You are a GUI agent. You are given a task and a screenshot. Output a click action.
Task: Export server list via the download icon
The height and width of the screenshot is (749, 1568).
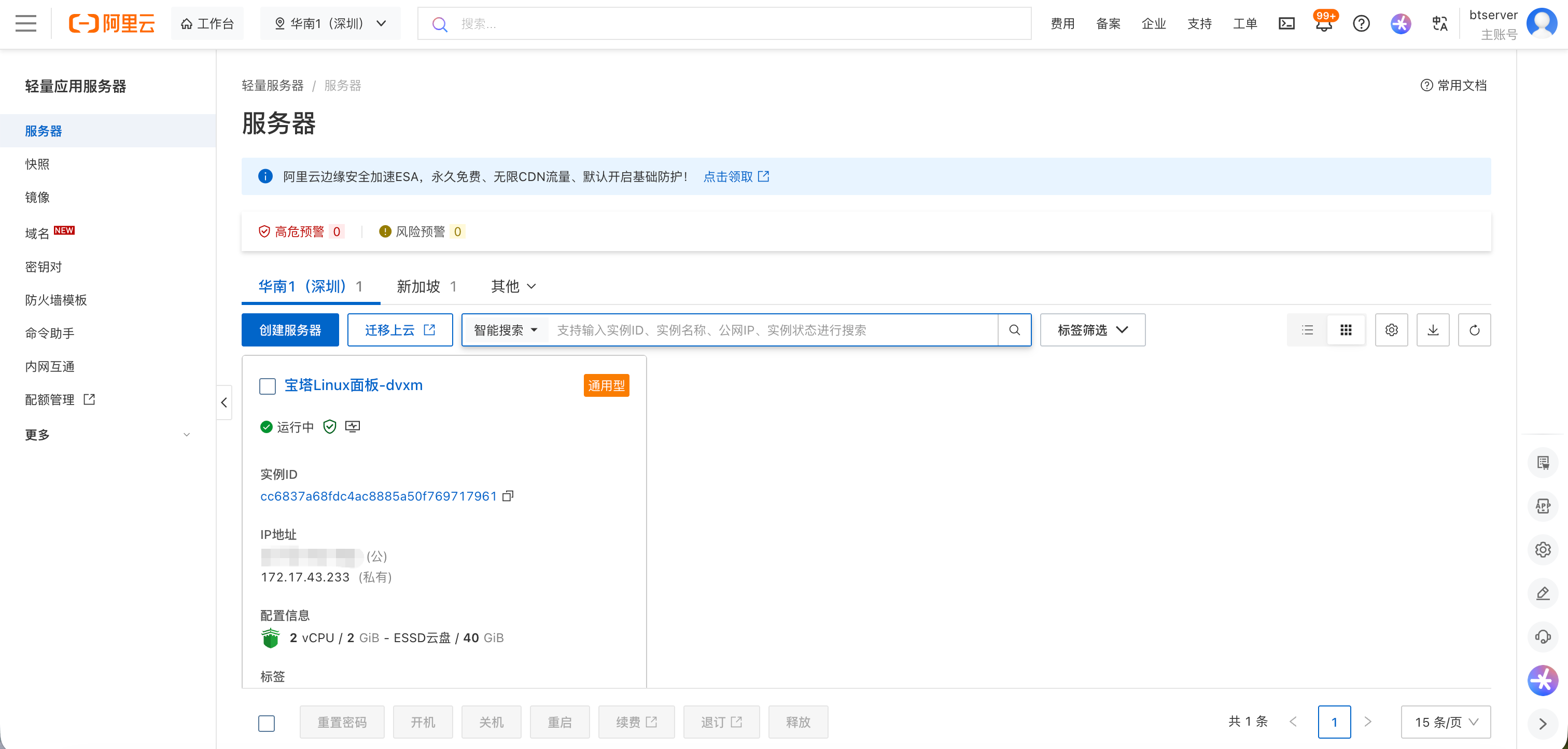1433,329
